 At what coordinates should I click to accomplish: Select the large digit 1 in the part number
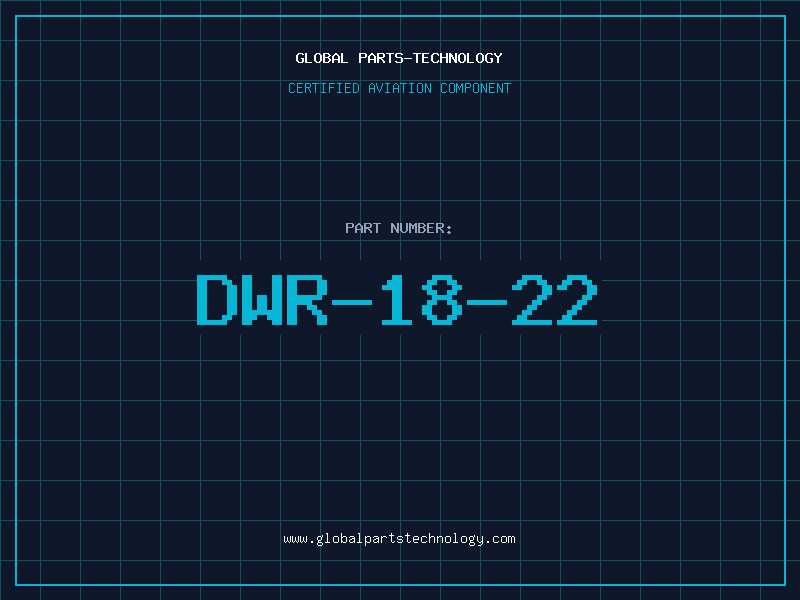click(x=397, y=300)
